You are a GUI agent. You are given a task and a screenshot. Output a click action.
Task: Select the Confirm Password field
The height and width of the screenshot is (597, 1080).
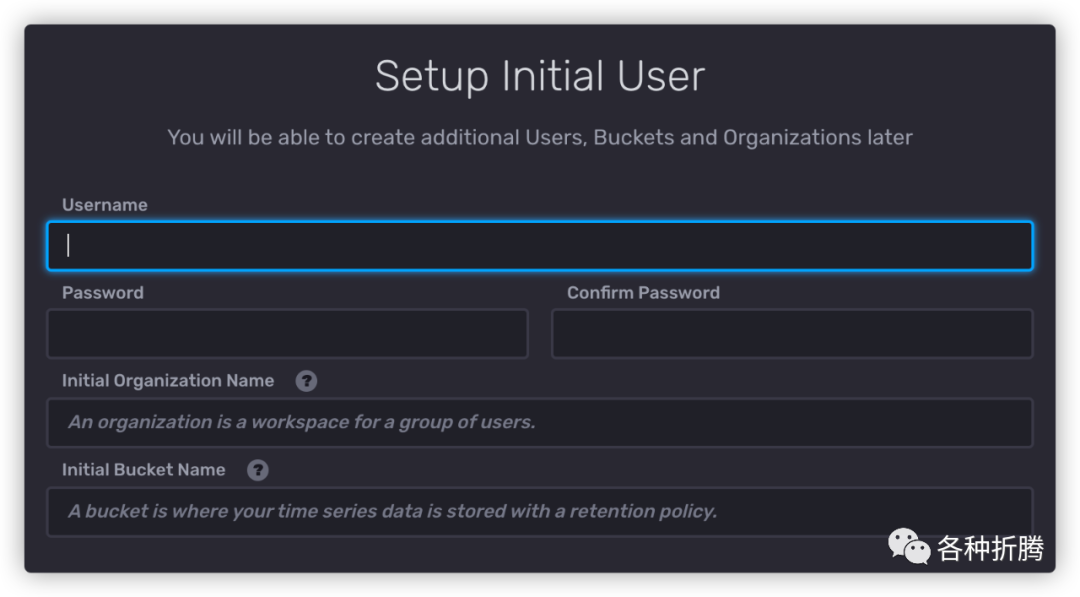point(791,334)
